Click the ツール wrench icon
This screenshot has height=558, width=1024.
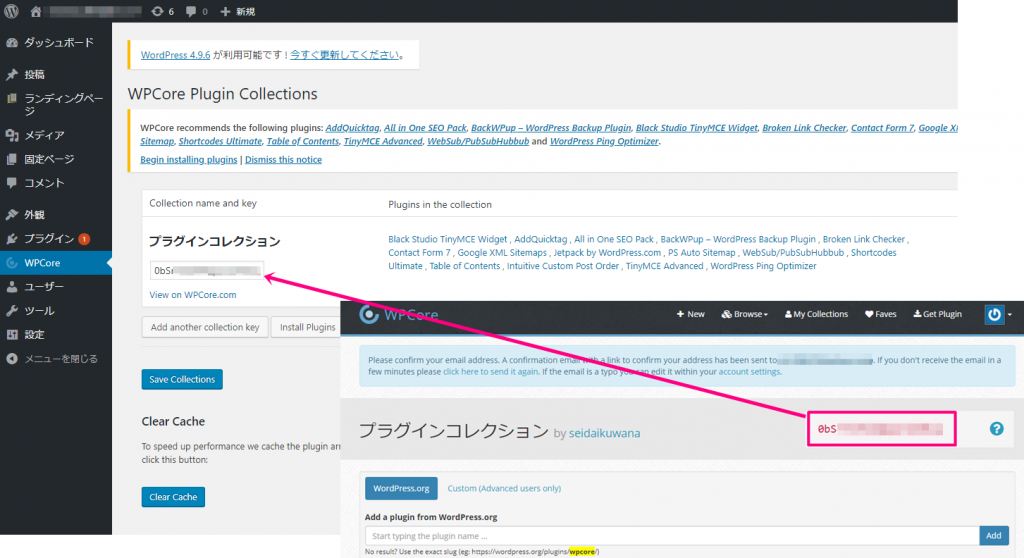[12, 310]
